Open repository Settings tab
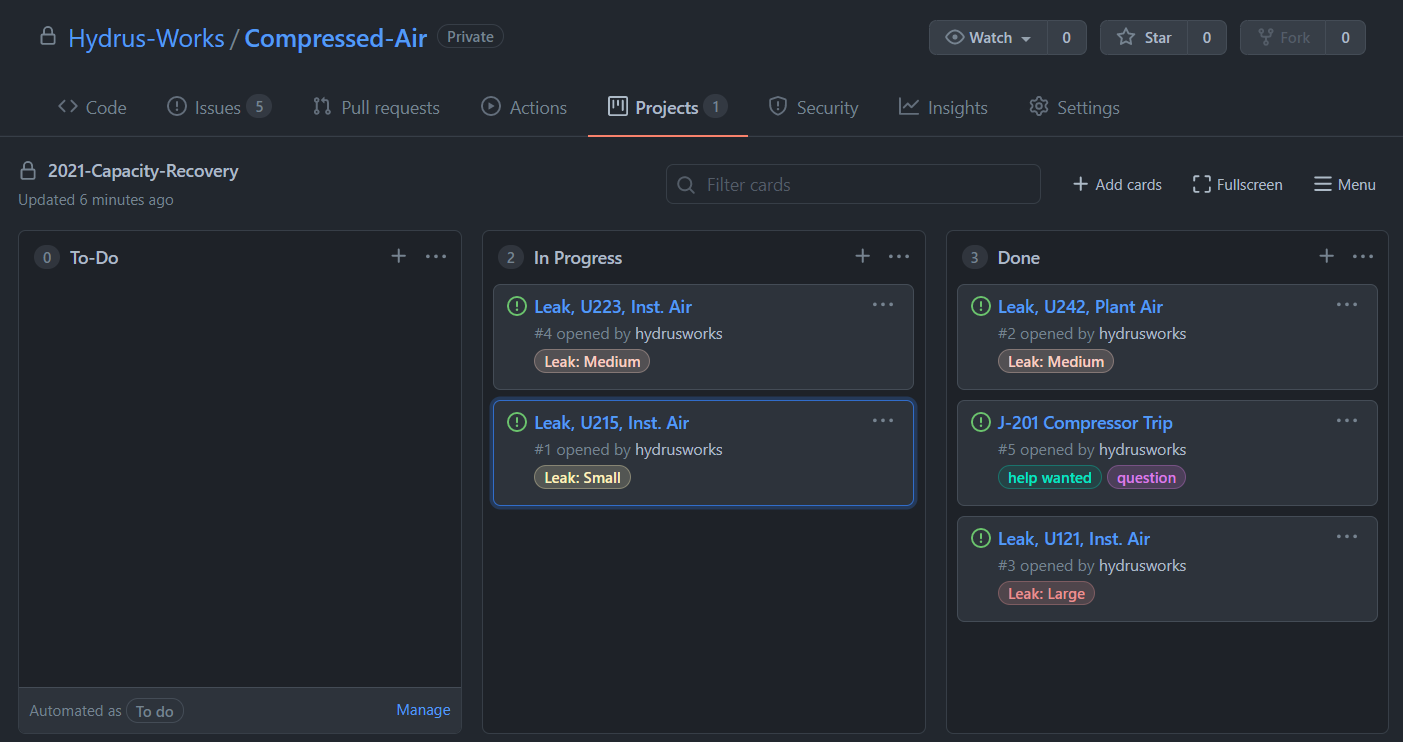Image resolution: width=1403 pixels, height=742 pixels. [x=1074, y=107]
